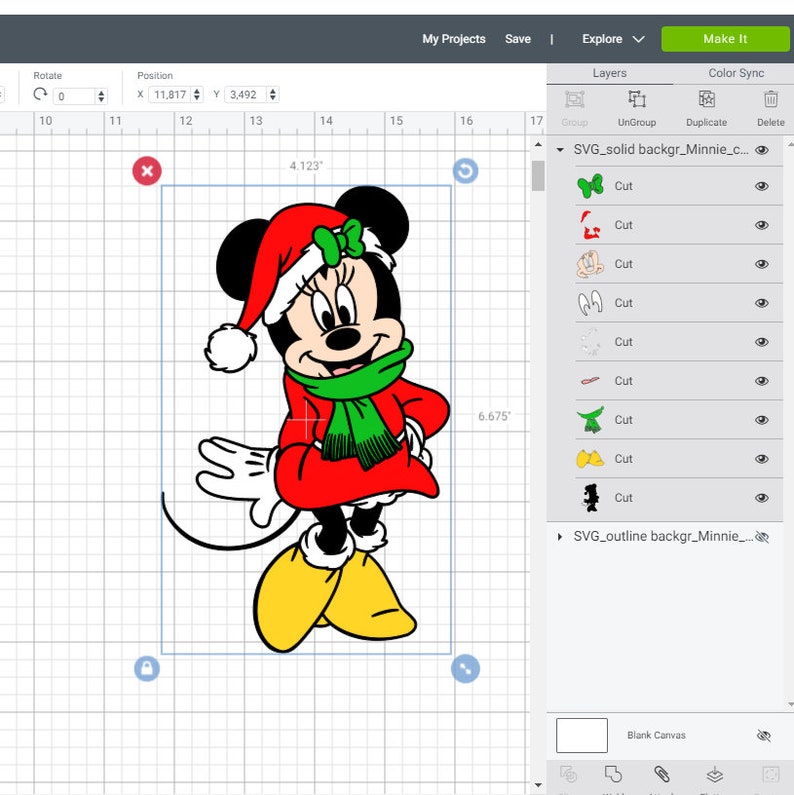Switch to the Layers tab
Viewport: 794px width, 795px height.
pos(609,73)
